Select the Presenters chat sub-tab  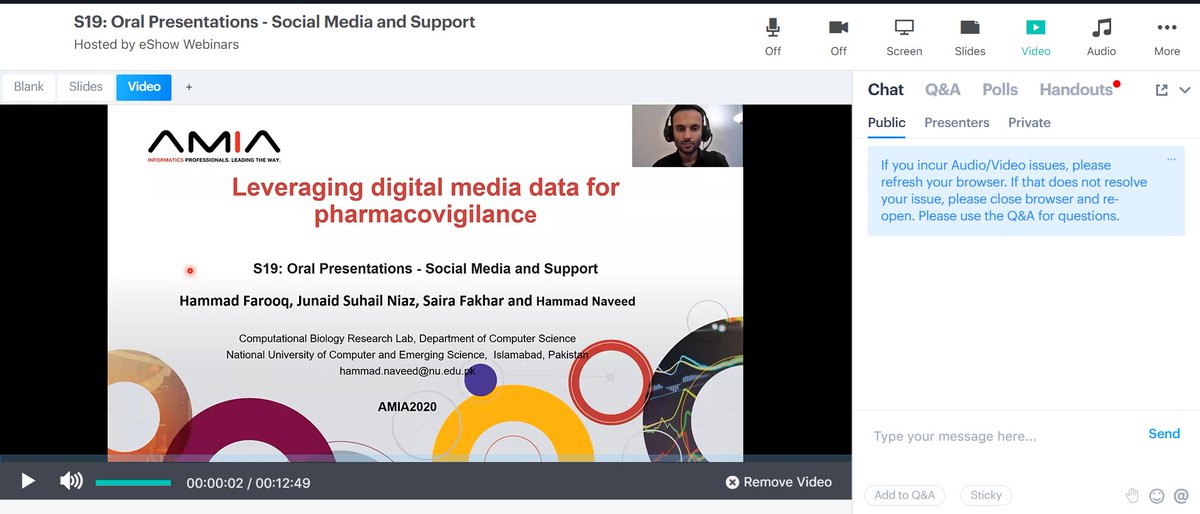957,122
